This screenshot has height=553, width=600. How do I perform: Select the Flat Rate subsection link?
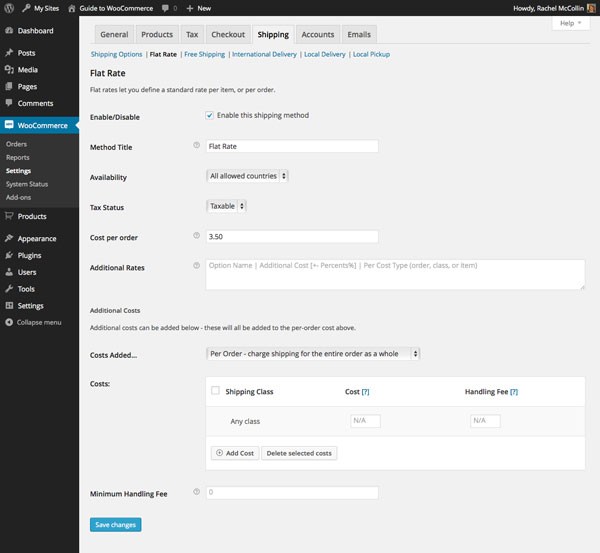[163, 54]
